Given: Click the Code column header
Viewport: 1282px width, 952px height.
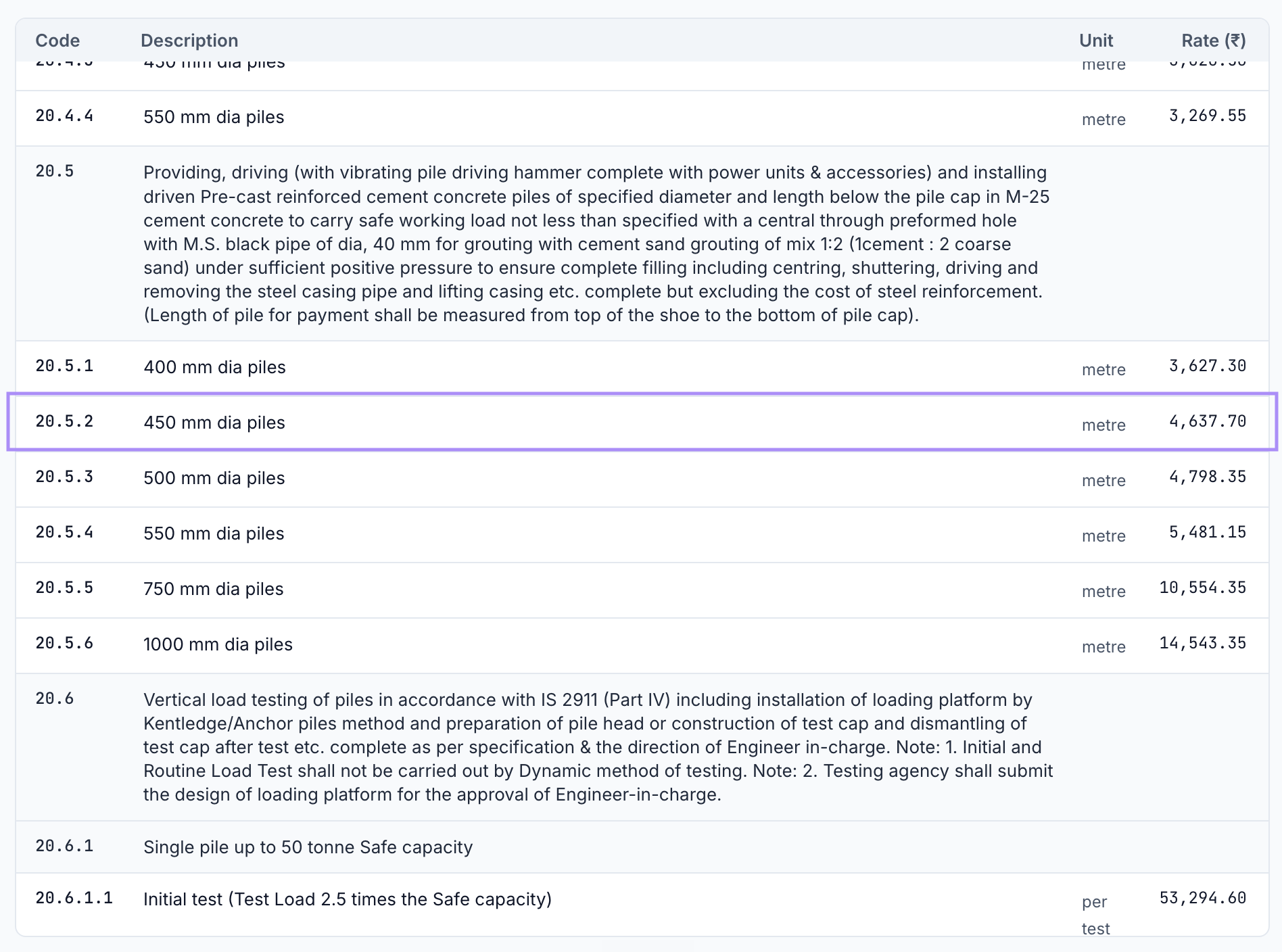Looking at the screenshot, I should click(x=57, y=41).
